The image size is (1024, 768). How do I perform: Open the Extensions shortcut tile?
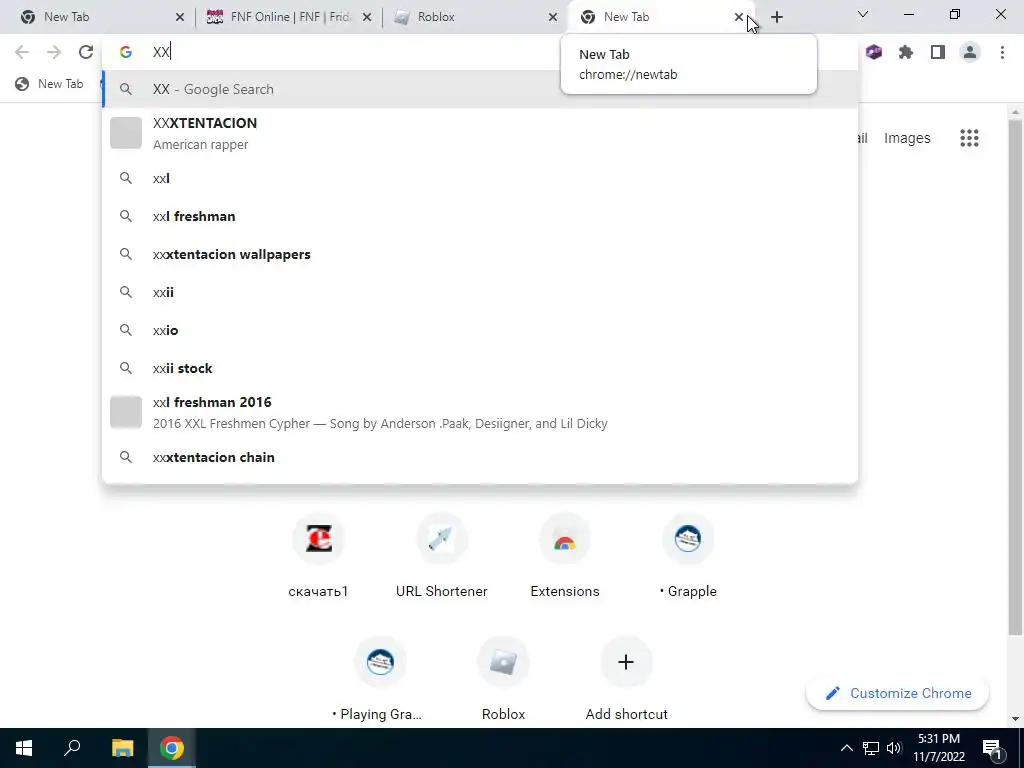click(565, 555)
